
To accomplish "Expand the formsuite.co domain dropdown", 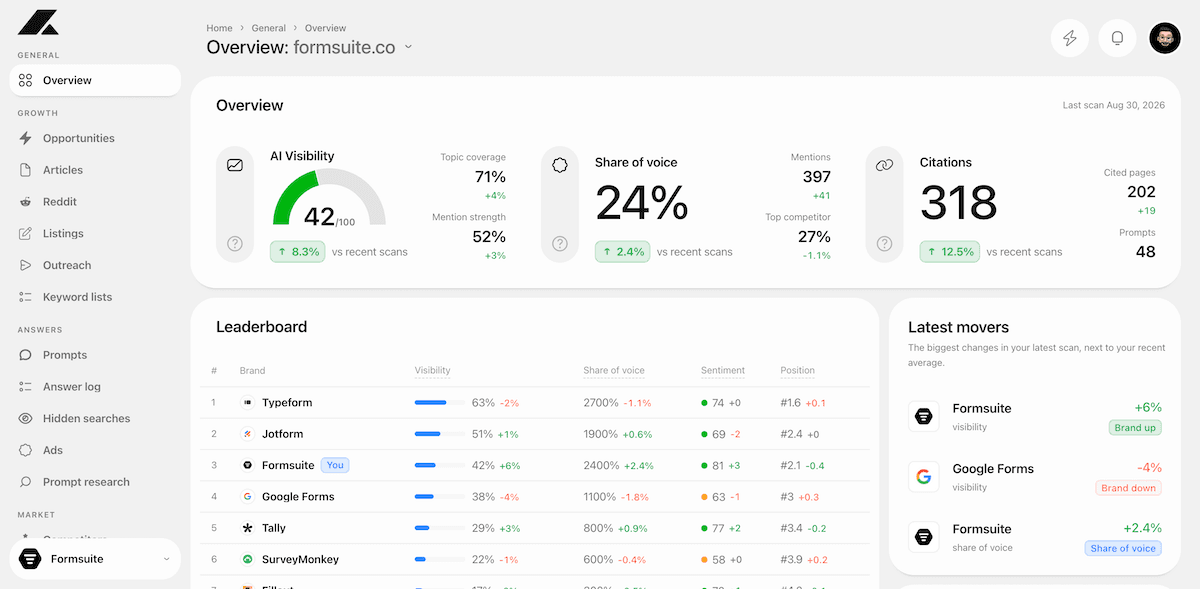I will (x=408, y=47).
